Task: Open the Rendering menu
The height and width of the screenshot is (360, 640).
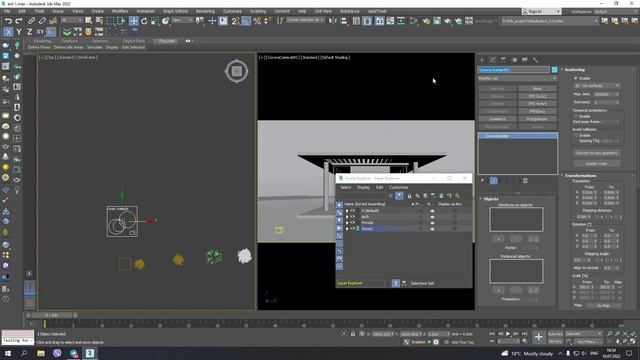Action: 205,11
